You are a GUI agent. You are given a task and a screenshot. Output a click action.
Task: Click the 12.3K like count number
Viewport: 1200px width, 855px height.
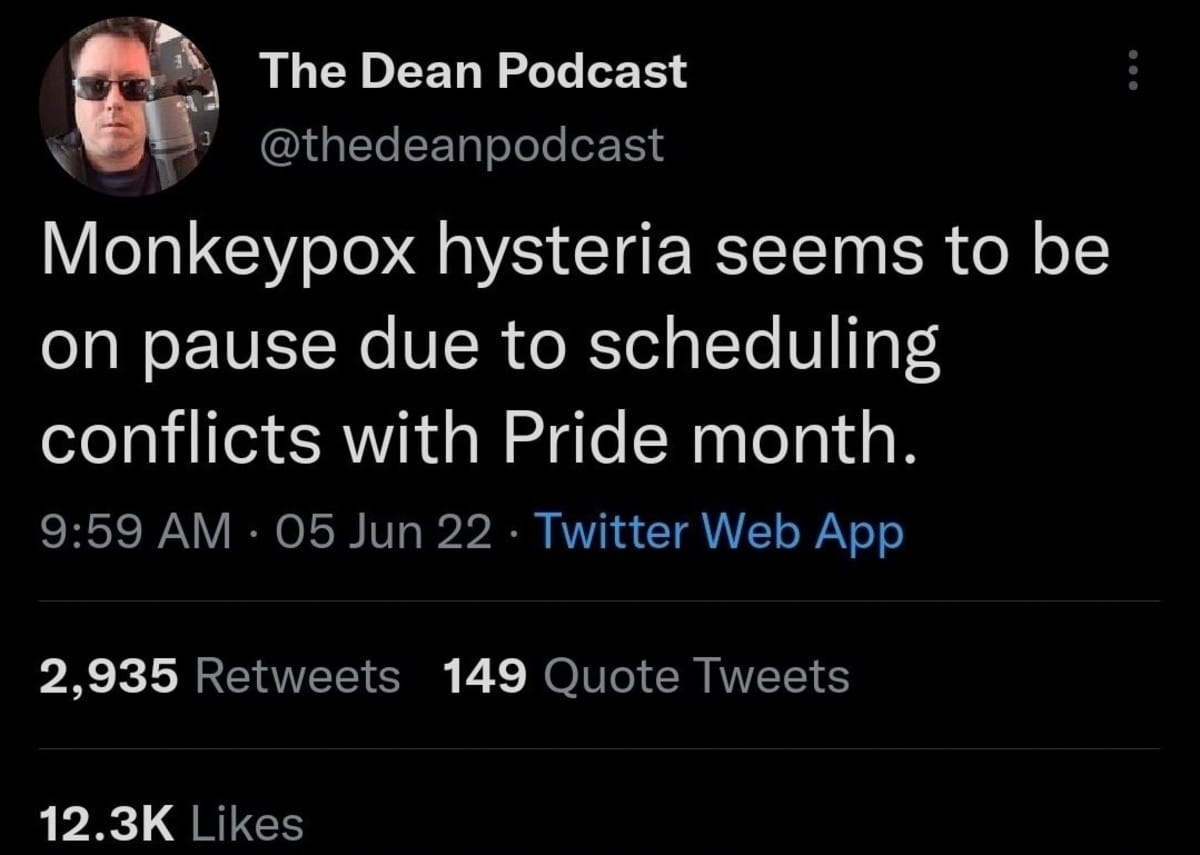[106, 824]
